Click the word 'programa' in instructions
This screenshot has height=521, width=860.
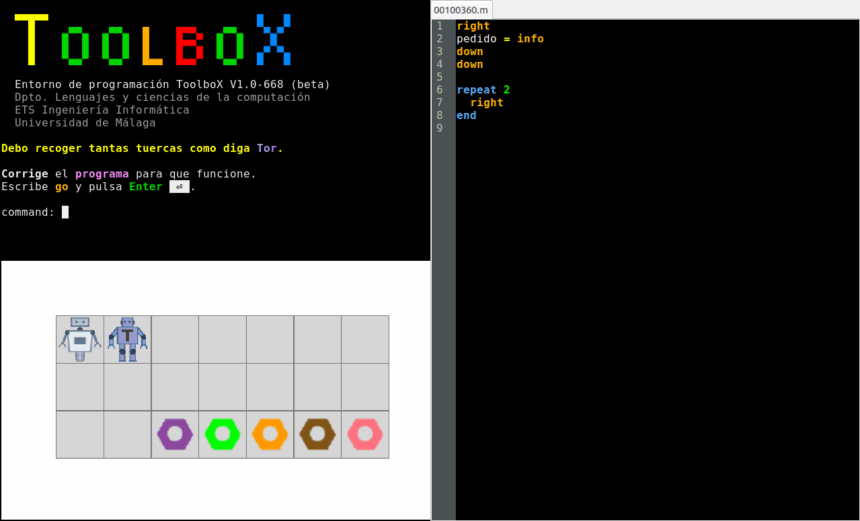pyautogui.click(x=102, y=174)
